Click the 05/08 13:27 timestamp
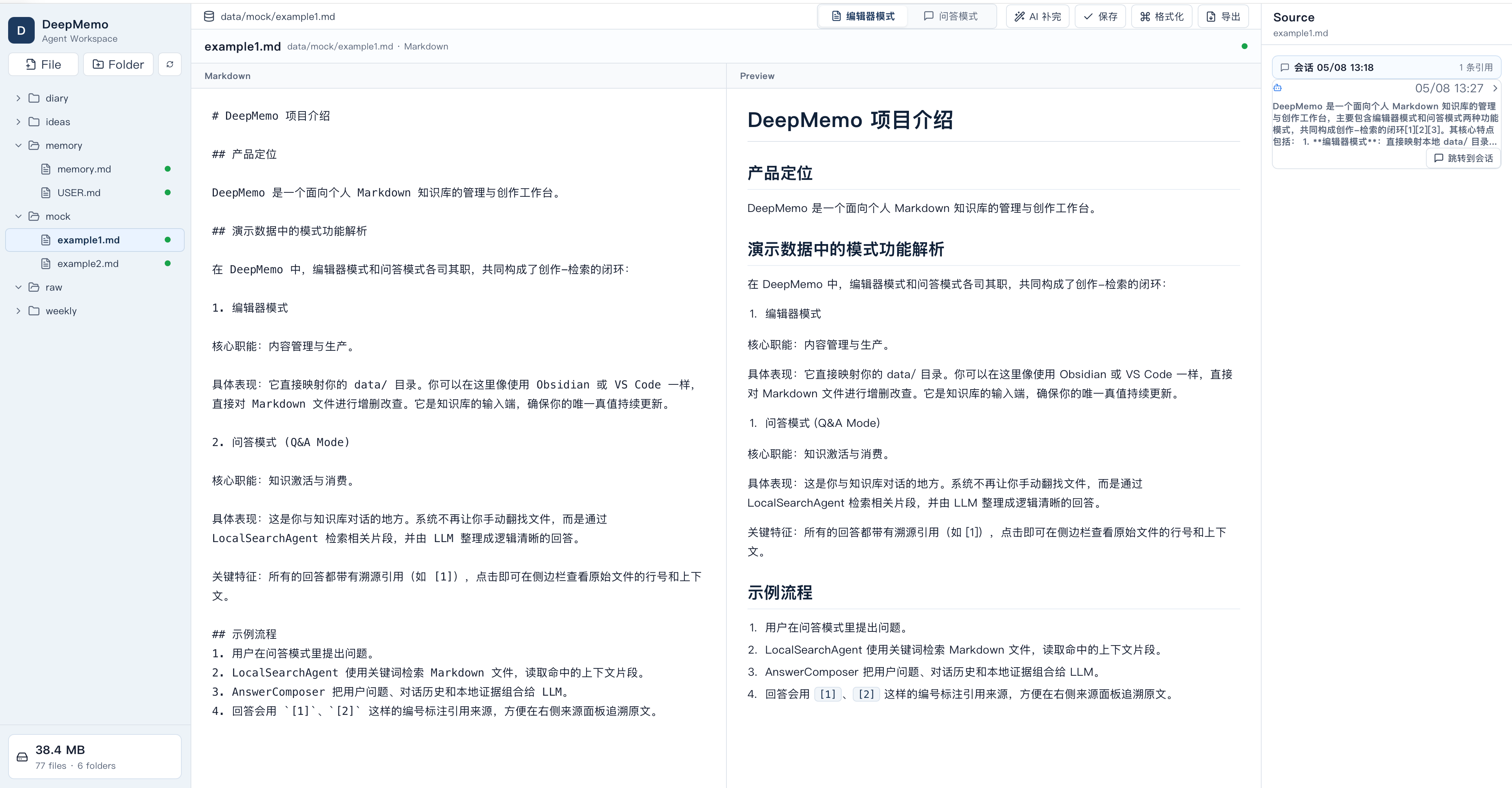Image resolution: width=1512 pixels, height=788 pixels. pyautogui.click(x=1448, y=88)
